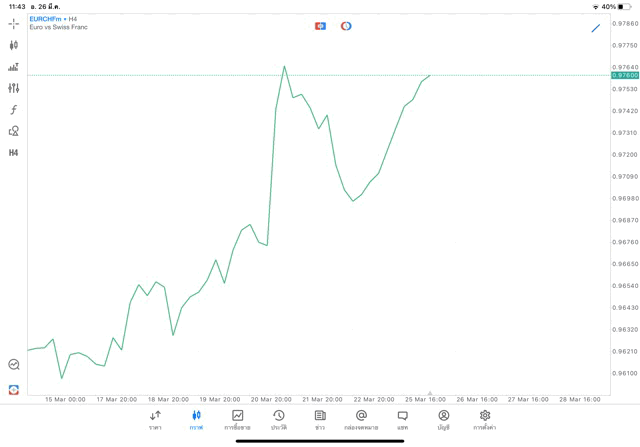Open the การตั้งค่า (Settings) tab

point(485,420)
